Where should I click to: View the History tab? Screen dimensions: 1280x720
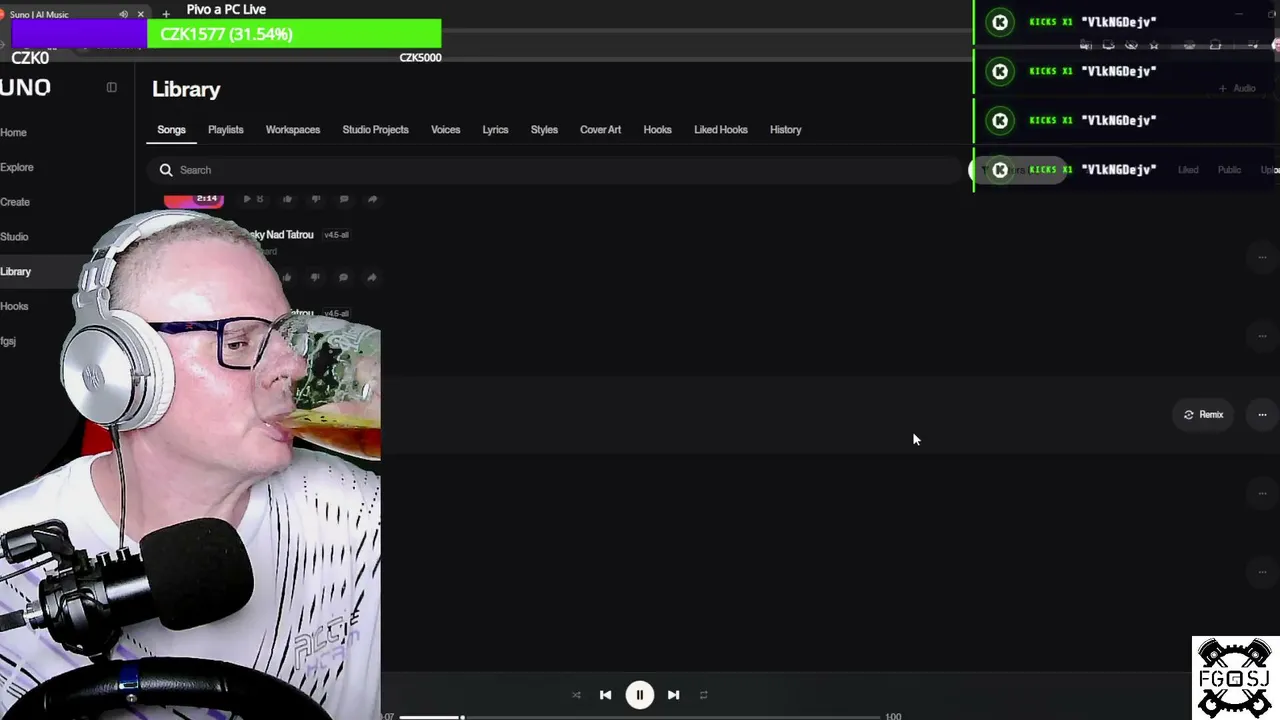[786, 130]
